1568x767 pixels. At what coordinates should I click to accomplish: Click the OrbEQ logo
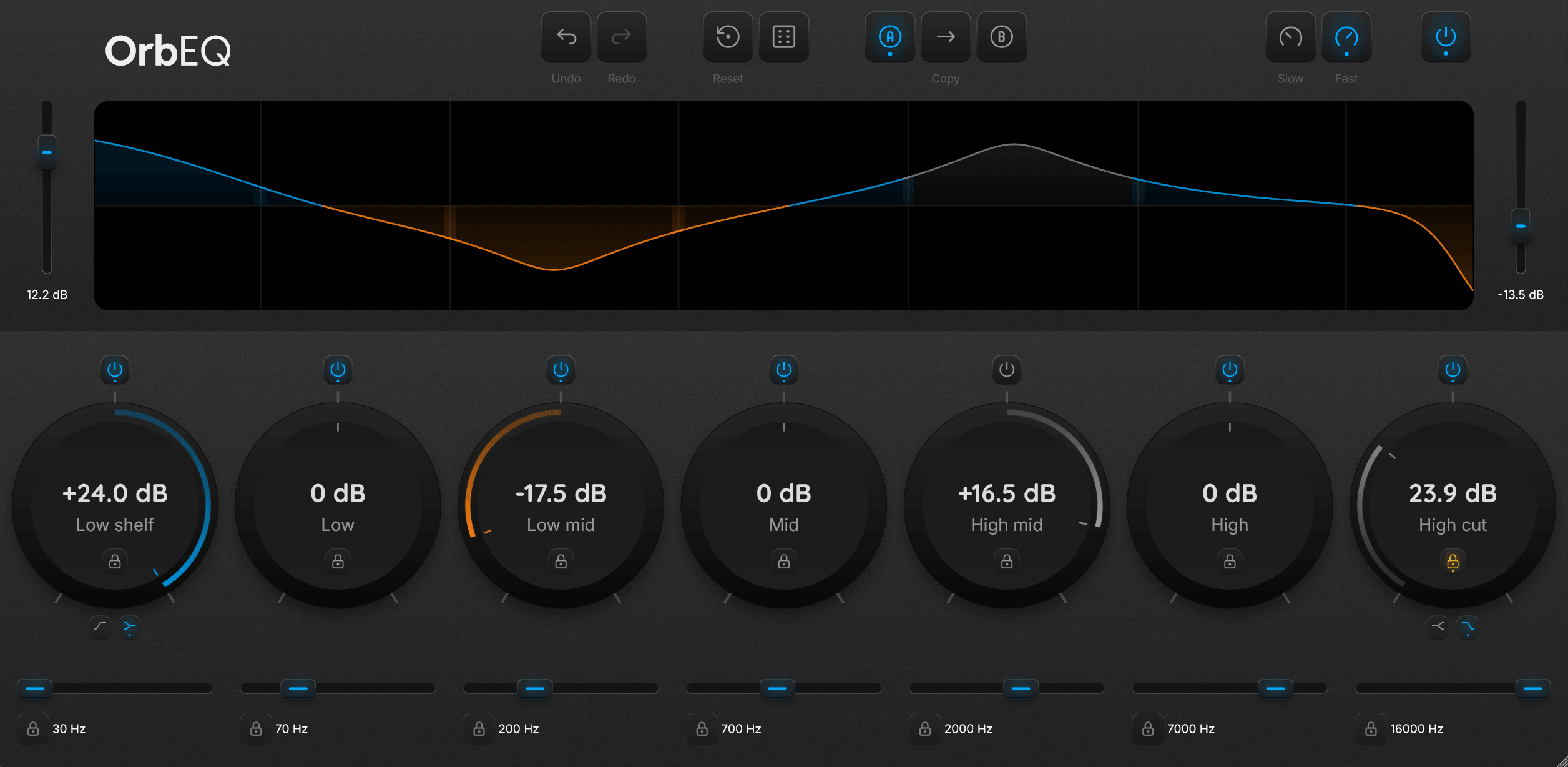point(168,50)
